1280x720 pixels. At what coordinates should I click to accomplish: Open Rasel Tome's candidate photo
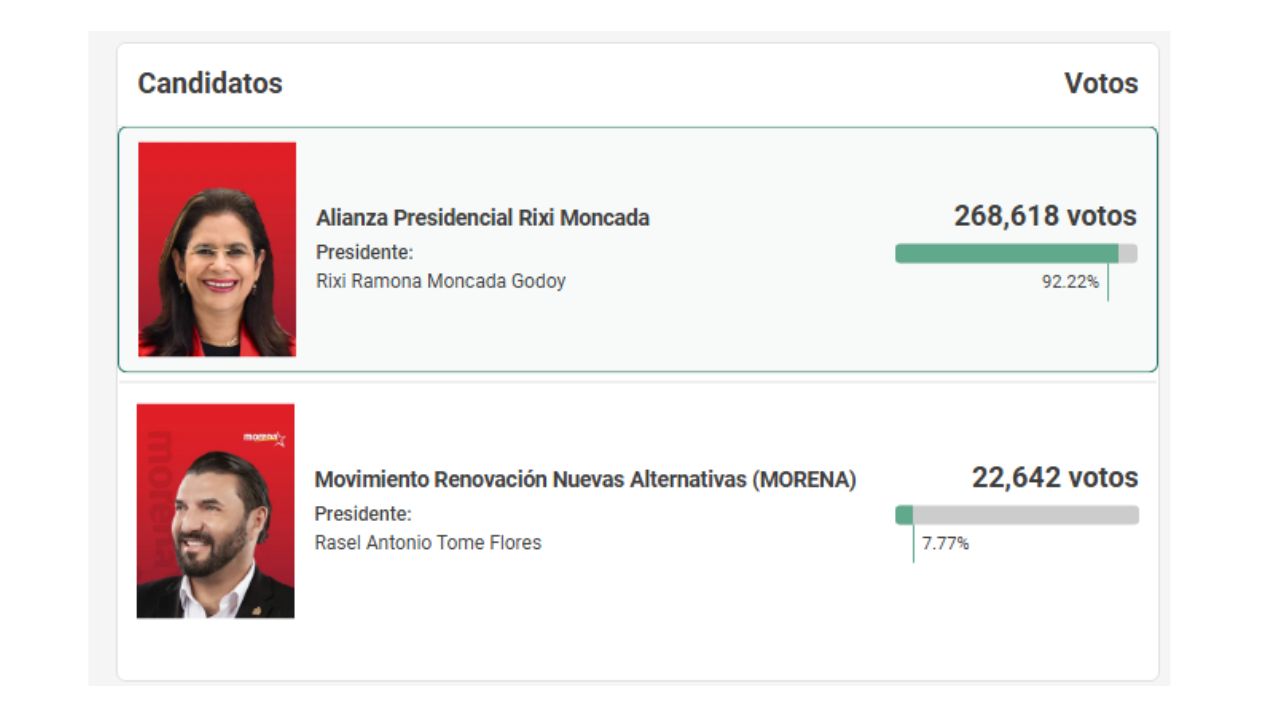216,511
